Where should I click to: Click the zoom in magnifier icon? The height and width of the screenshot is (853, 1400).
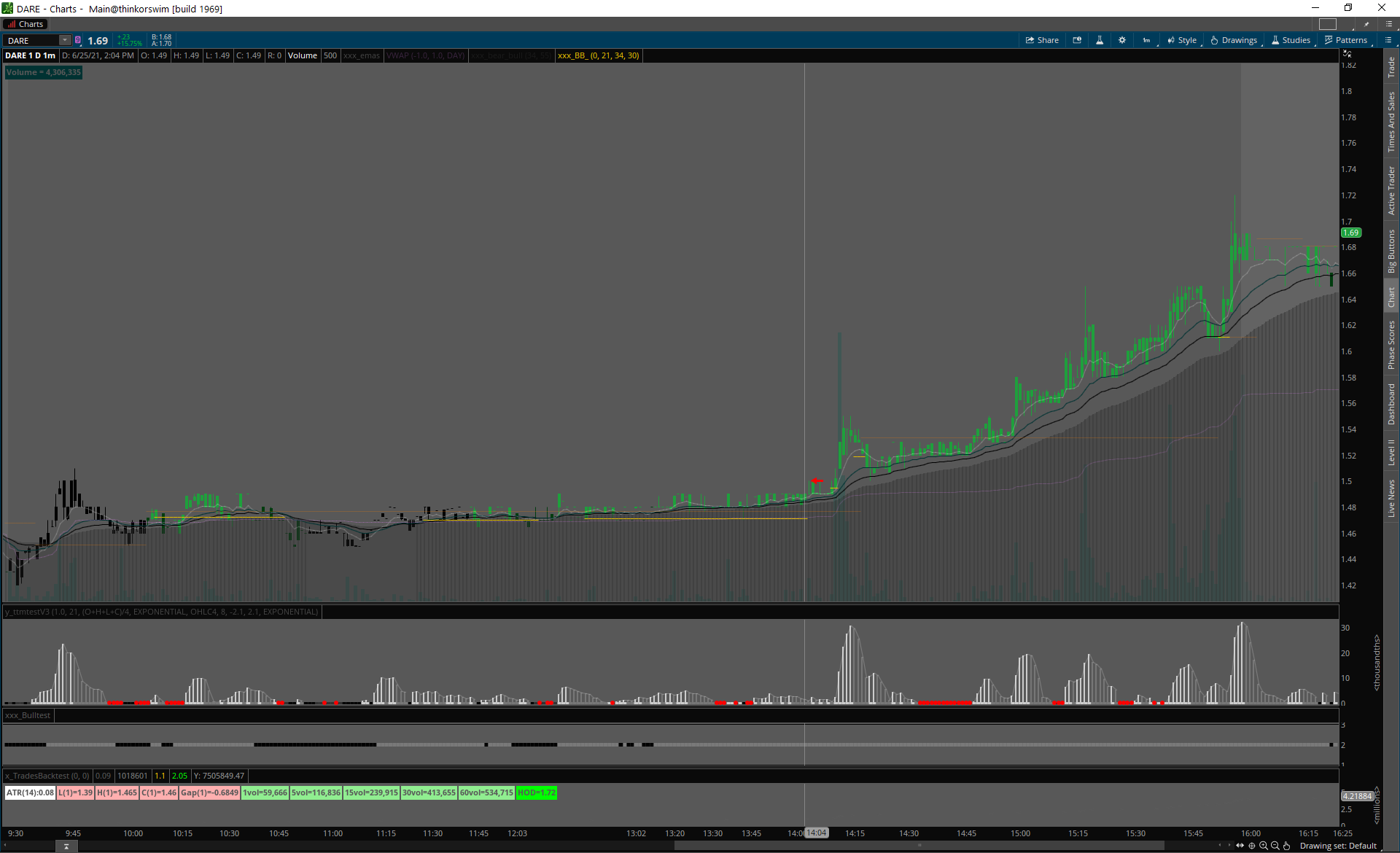pyautogui.click(x=1264, y=846)
